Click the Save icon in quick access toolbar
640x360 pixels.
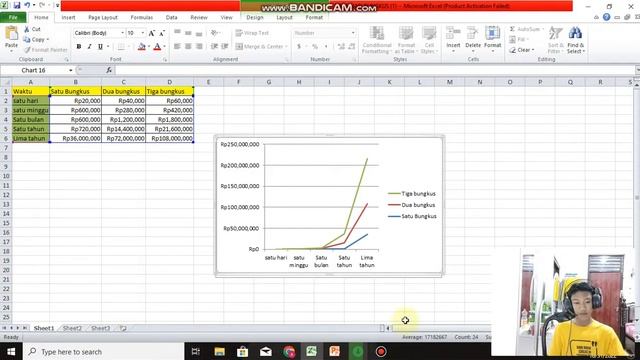click(x=17, y=5)
